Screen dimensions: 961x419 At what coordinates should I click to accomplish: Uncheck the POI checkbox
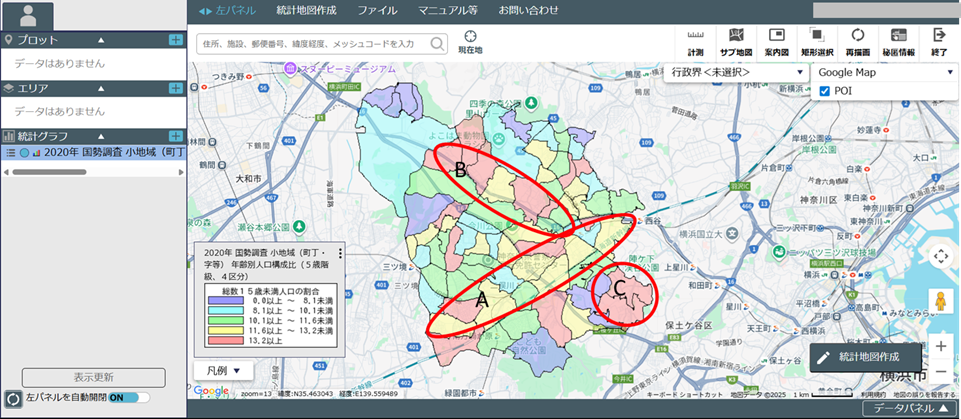tap(824, 91)
